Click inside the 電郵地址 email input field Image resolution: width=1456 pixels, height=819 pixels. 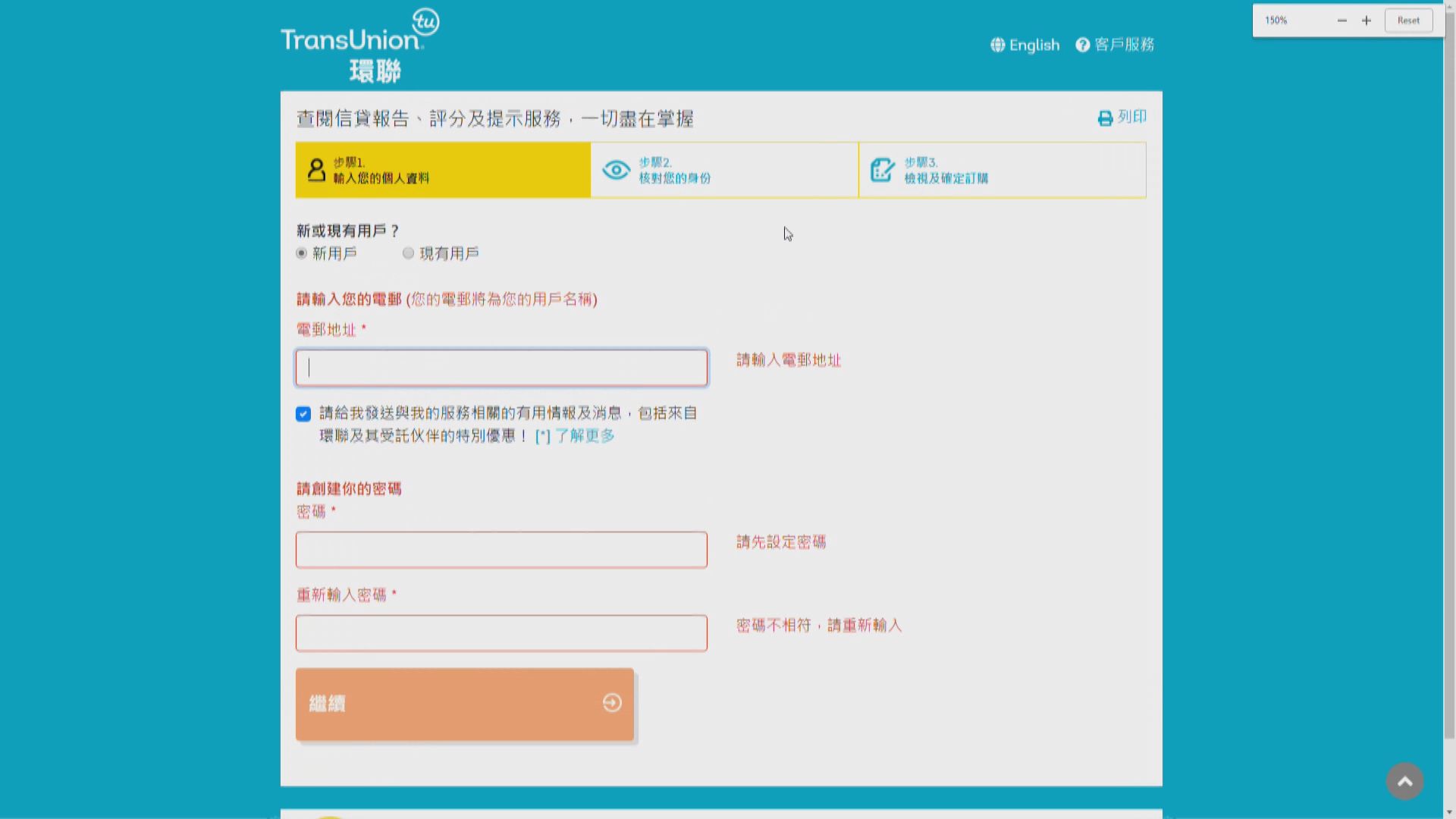500,368
